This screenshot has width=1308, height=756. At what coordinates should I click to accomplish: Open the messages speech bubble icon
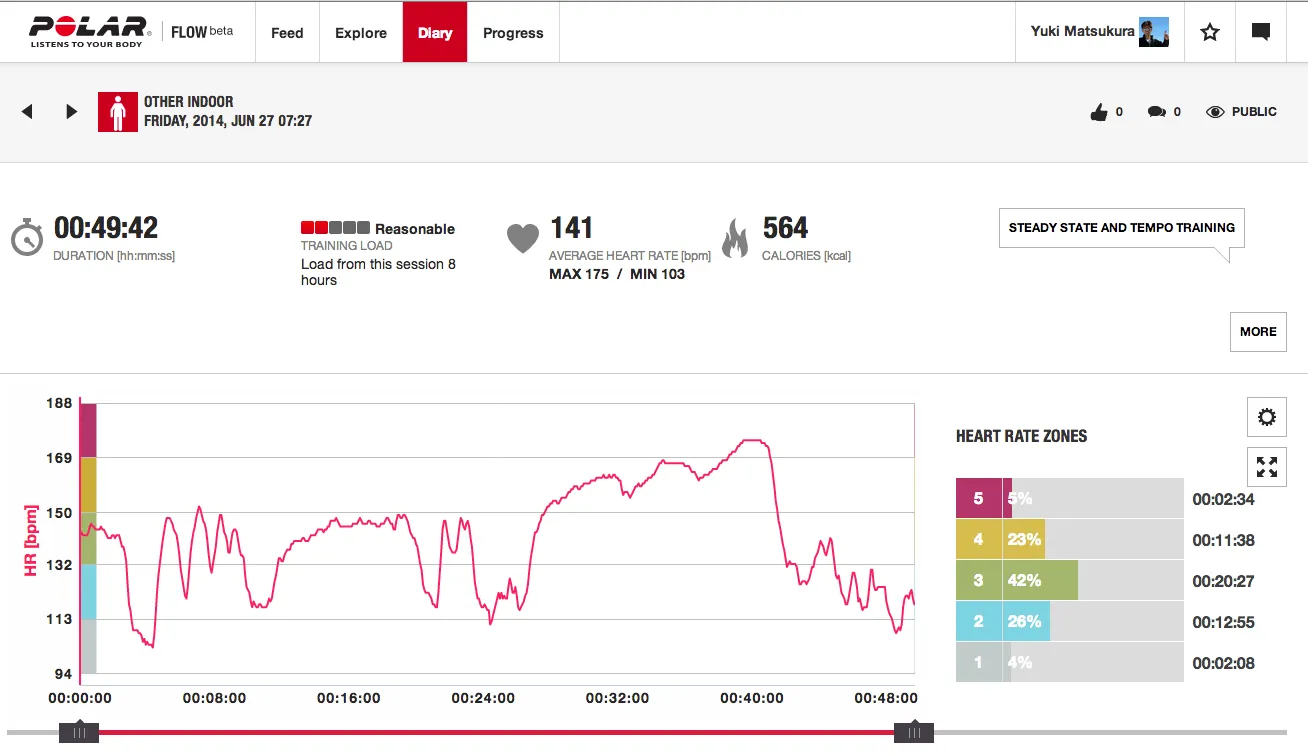pyautogui.click(x=1260, y=32)
